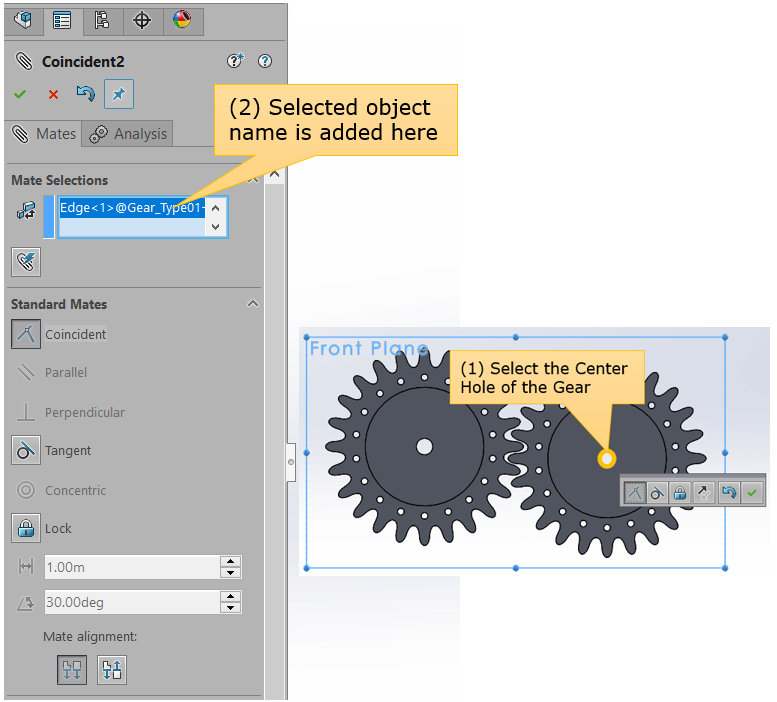
Task: Click Undo in the popup mate toolbar
Action: coord(728,492)
